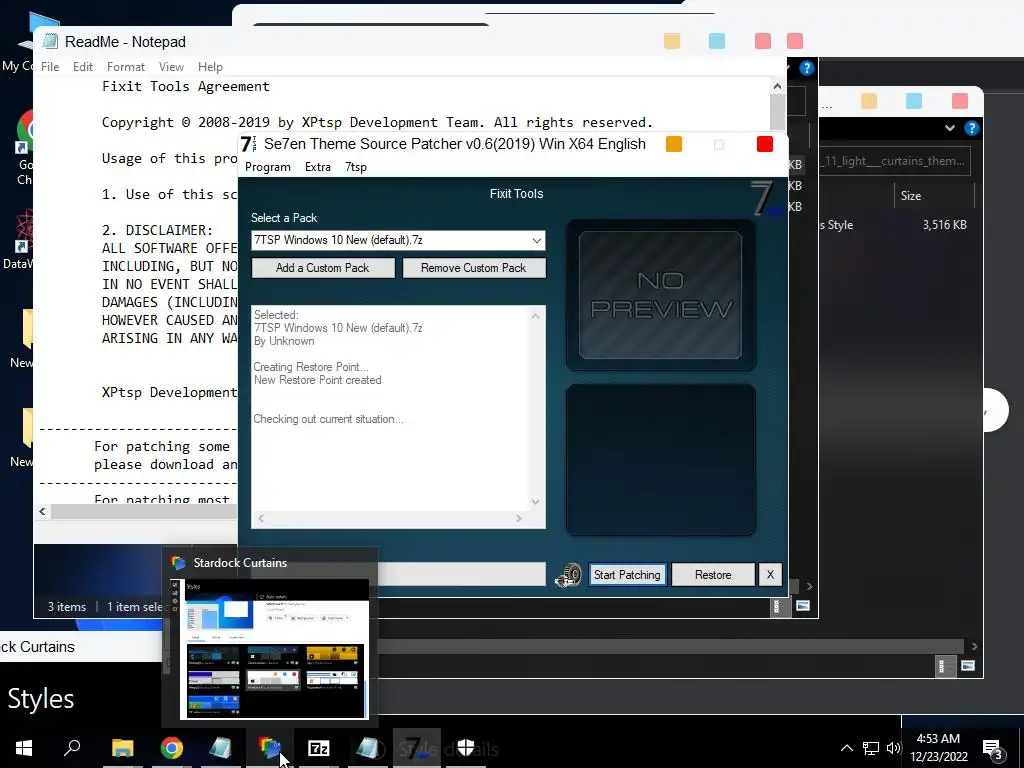Click the patcher log's scroll down arrow
1024x768 pixels.
coord(536,502)
